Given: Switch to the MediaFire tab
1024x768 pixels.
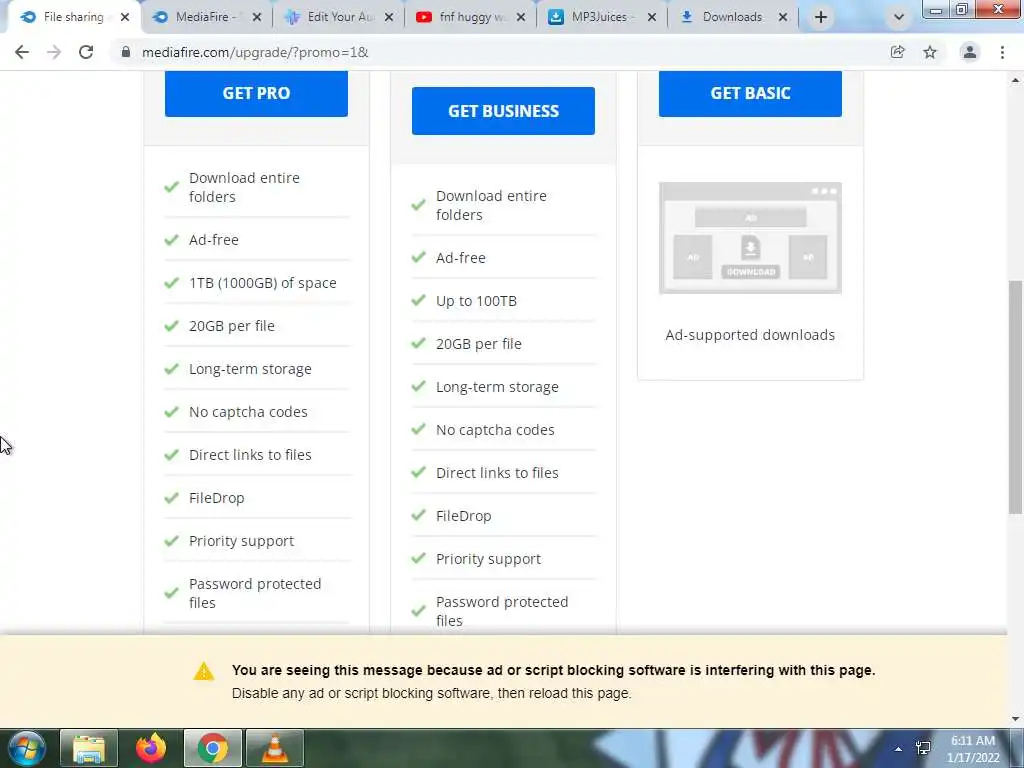Looking at the screenshot, I should pyautogui.click(x=204, y=17).
